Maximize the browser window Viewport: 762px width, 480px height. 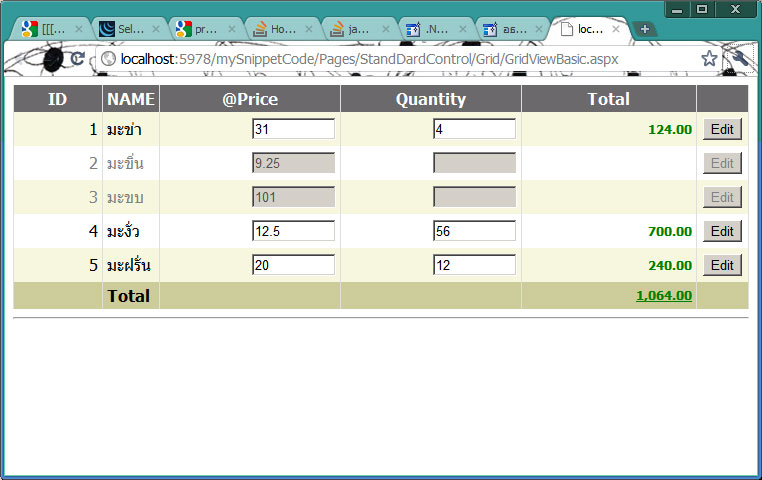click(702, 9)
